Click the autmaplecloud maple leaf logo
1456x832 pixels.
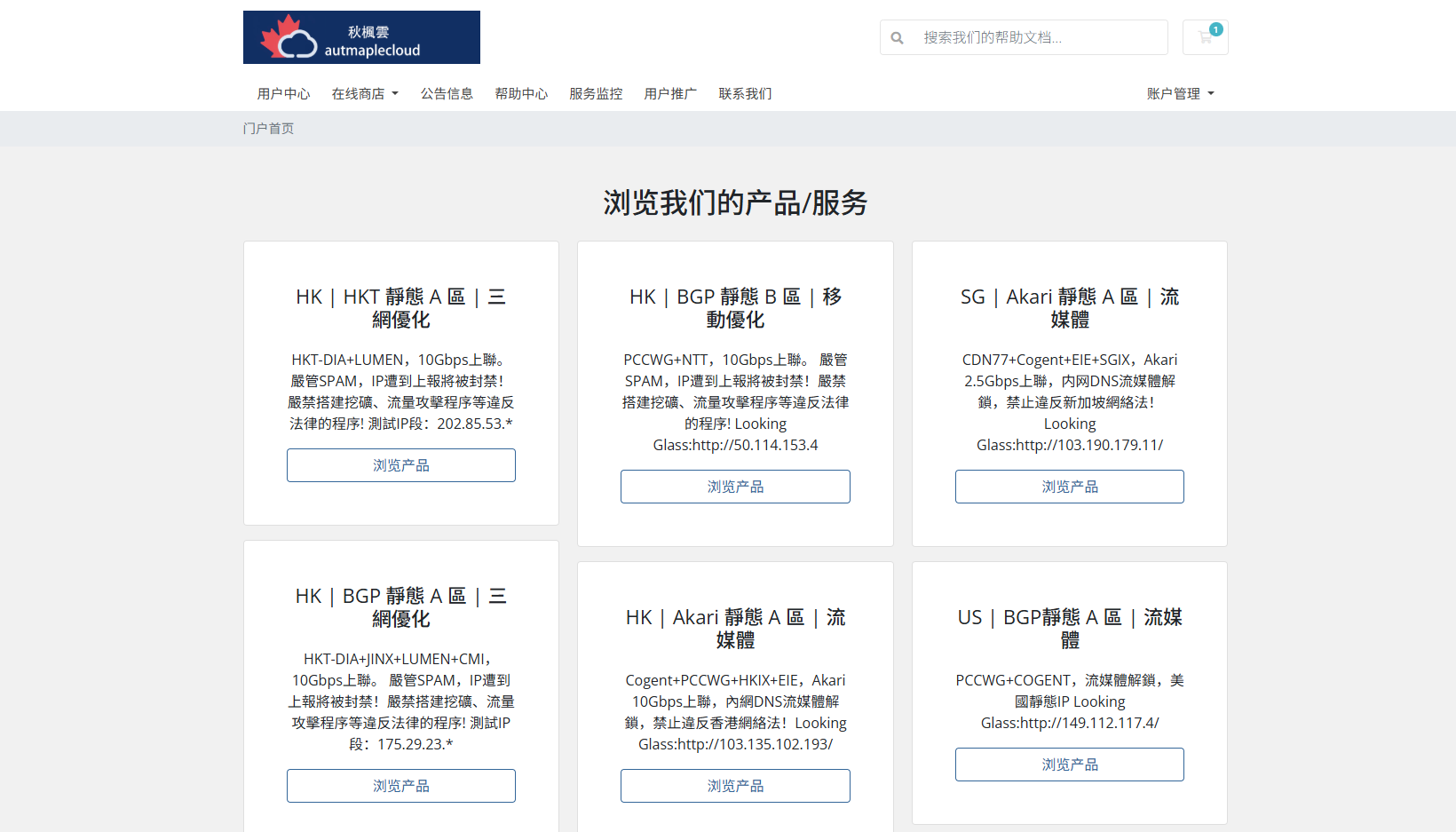click(x=361, y=37)
